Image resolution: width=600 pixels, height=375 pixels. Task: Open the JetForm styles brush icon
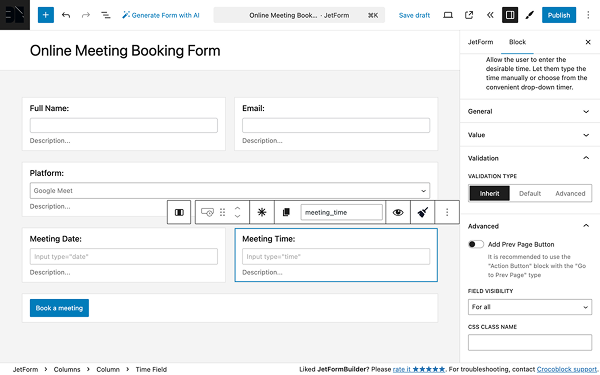point(530,15)
